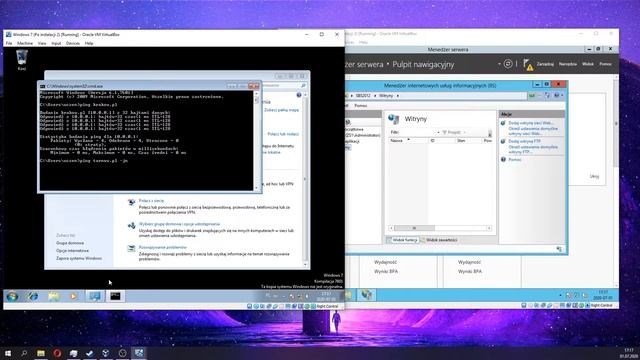
Task: Click the help icon in Network Center window
Action: 299,95
